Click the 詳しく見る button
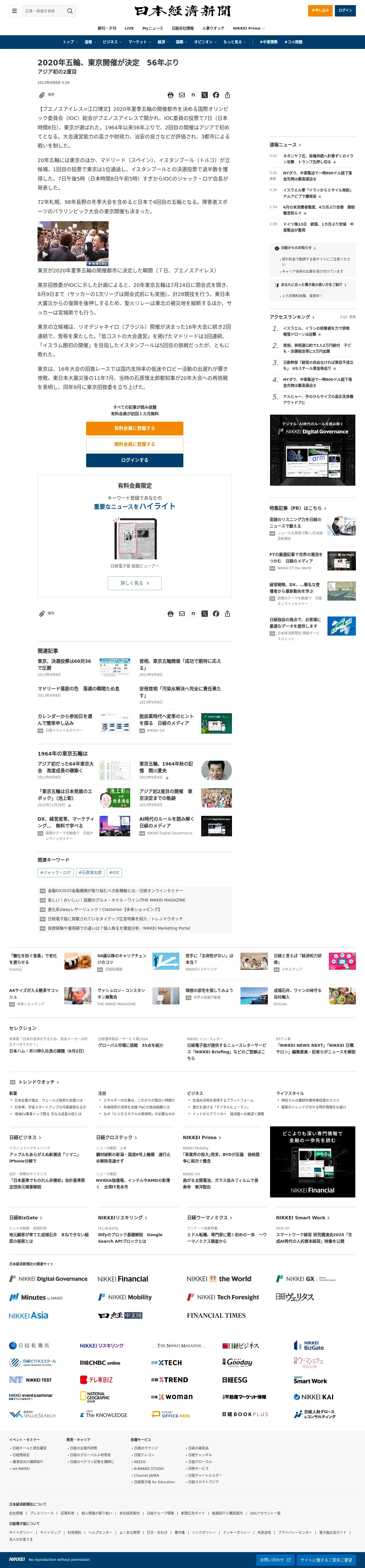Screen dimensions: 365x1568 coord(134,583)
